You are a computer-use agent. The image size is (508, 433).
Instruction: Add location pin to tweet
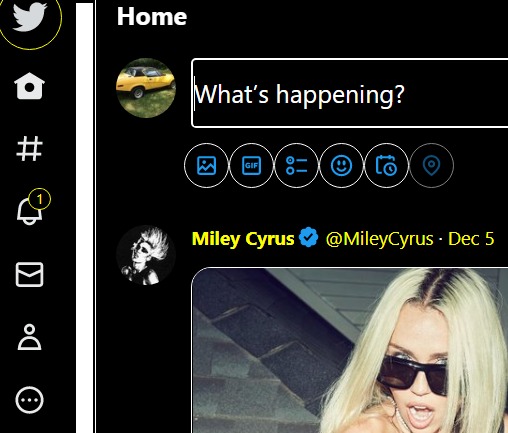(431, 165)
